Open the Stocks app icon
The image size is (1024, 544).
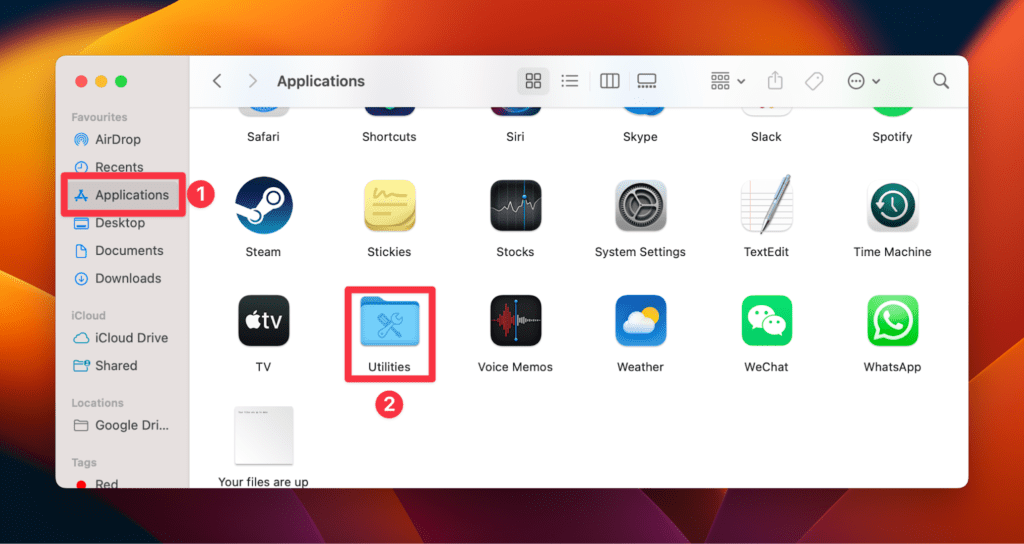[x=515, y=205]
